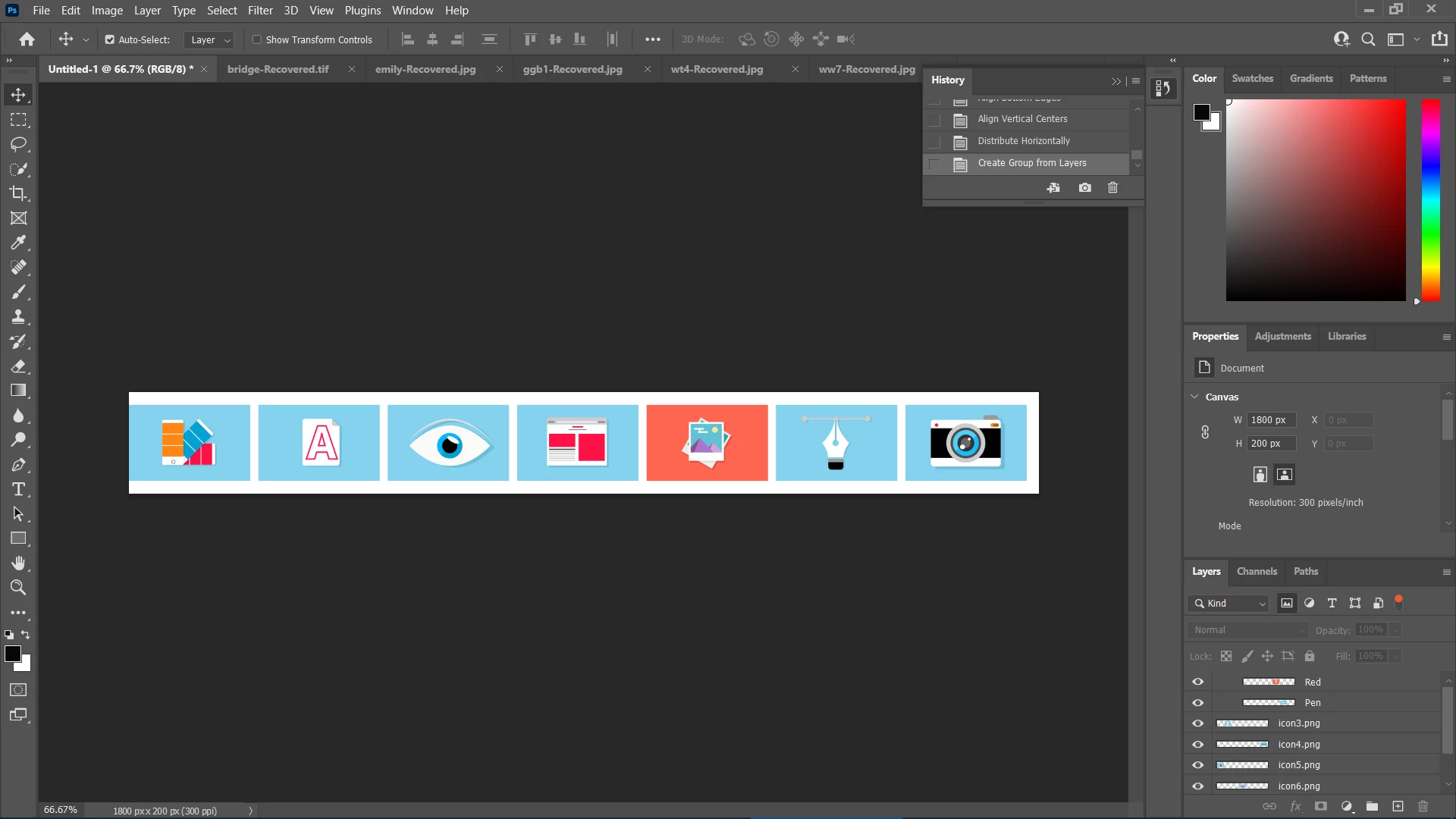Enable Show Transform Controls checkbox
The width and height of the screenshot is (1456, 819).
(x=256, y=39)
